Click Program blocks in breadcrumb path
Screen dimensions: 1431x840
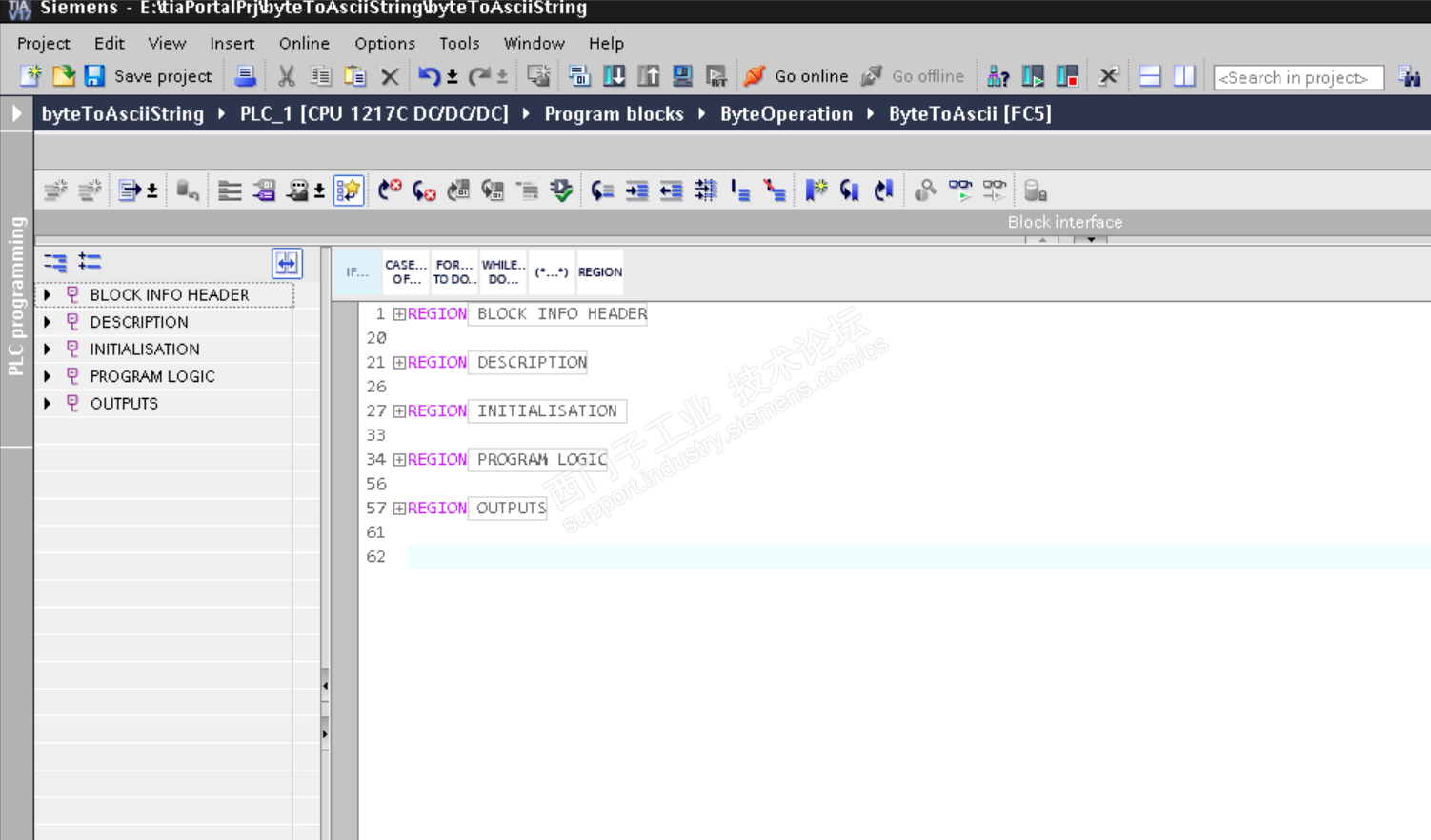[615, 114]
